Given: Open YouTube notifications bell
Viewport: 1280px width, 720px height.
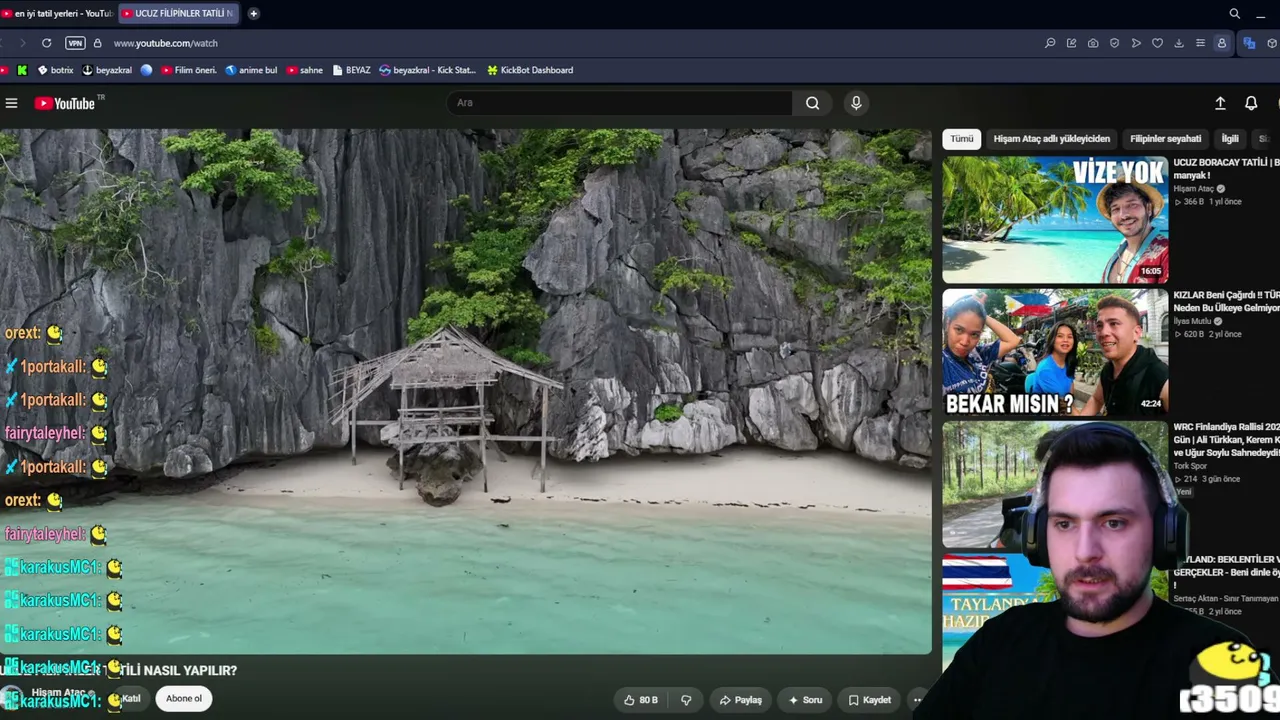Looking at the screenshot, I should click(1251, 103).
